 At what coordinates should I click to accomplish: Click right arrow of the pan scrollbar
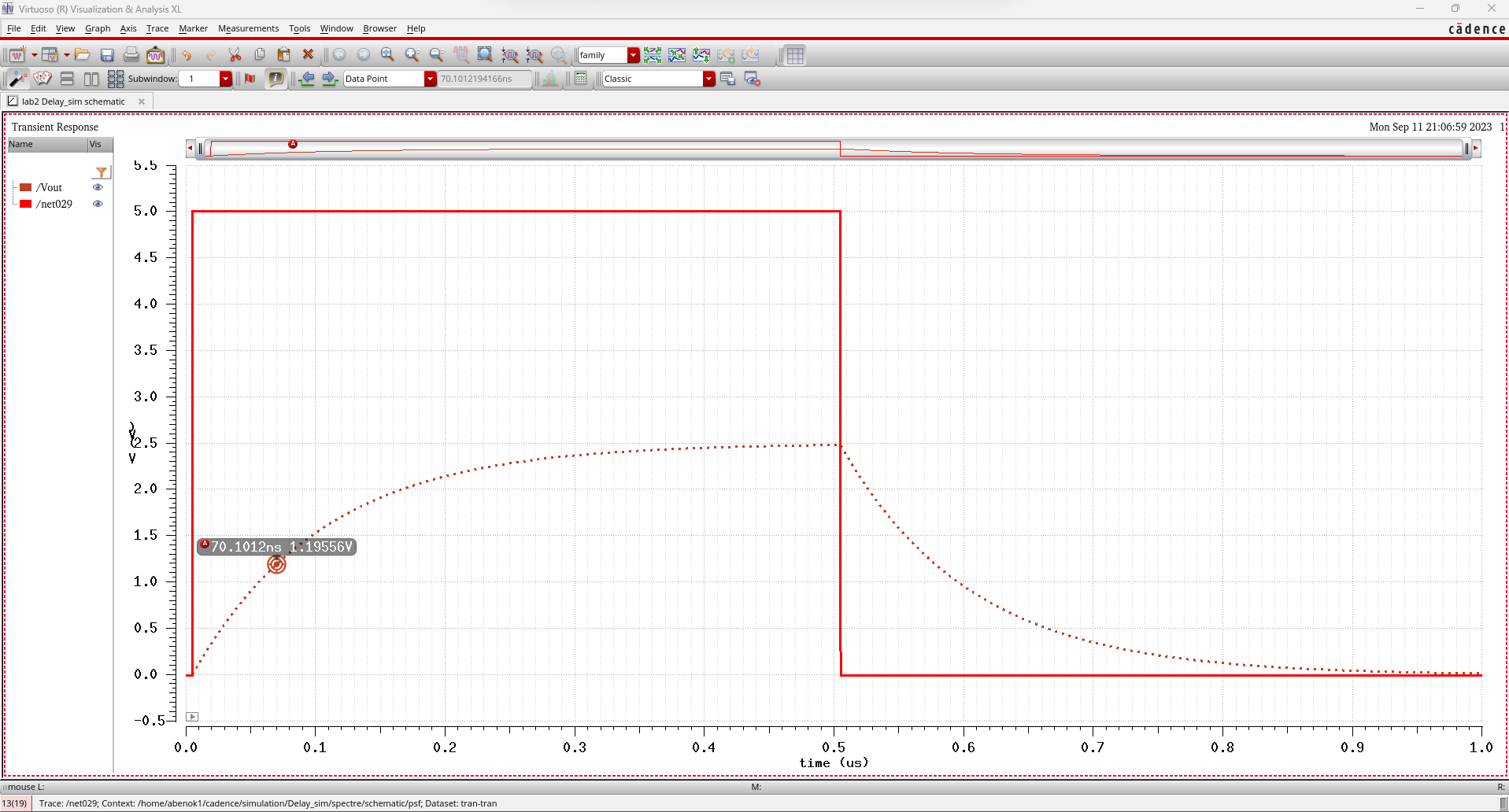[1476, 148]
